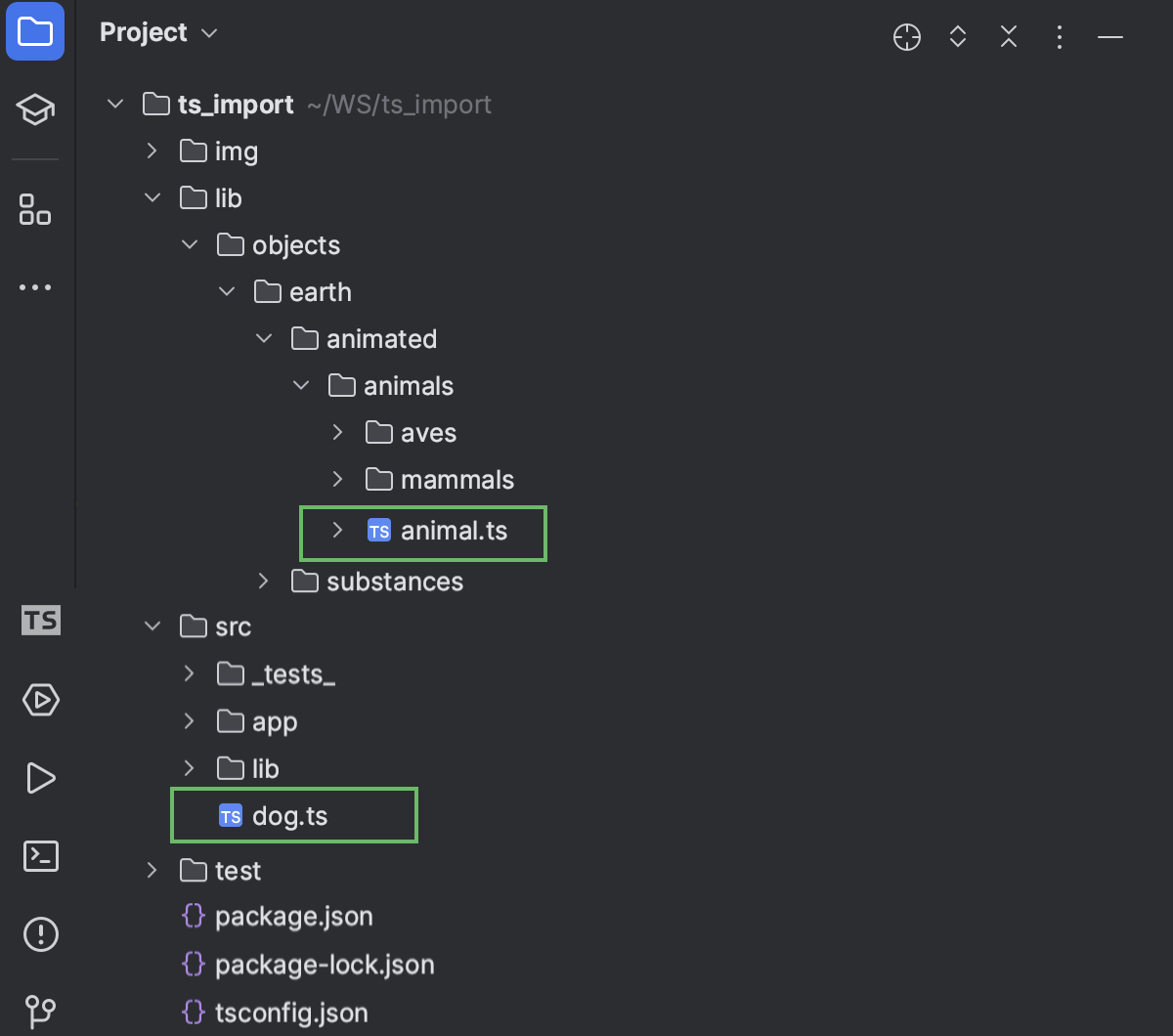Open the Learn tool window
The image size is (1173, 1036).
(34, 109)
